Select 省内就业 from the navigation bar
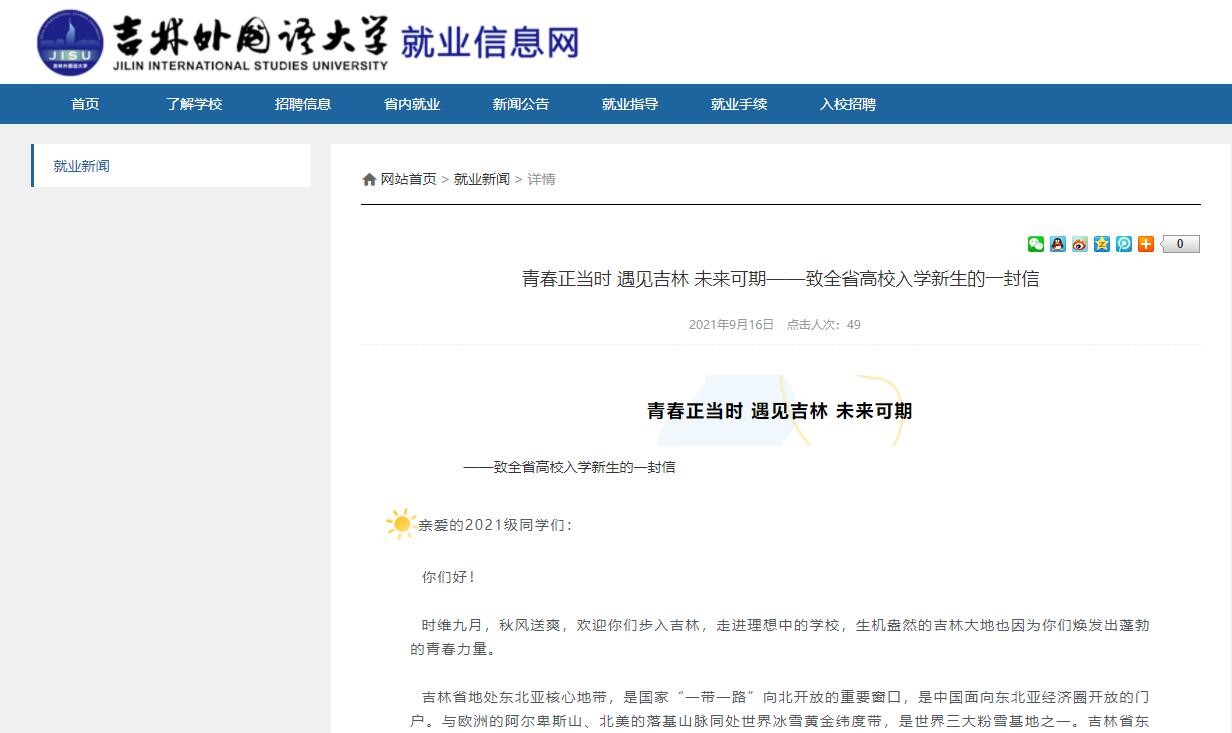 tap(412, 104)
